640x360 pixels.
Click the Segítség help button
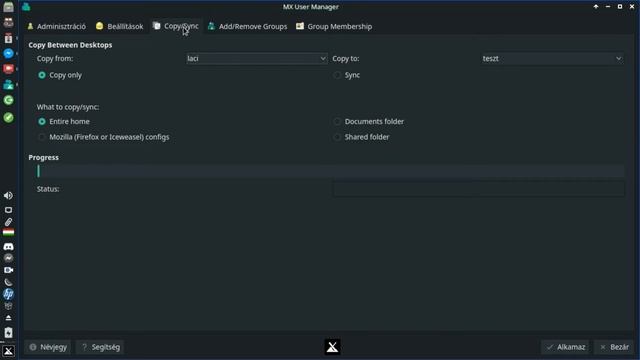pos(100,347)
